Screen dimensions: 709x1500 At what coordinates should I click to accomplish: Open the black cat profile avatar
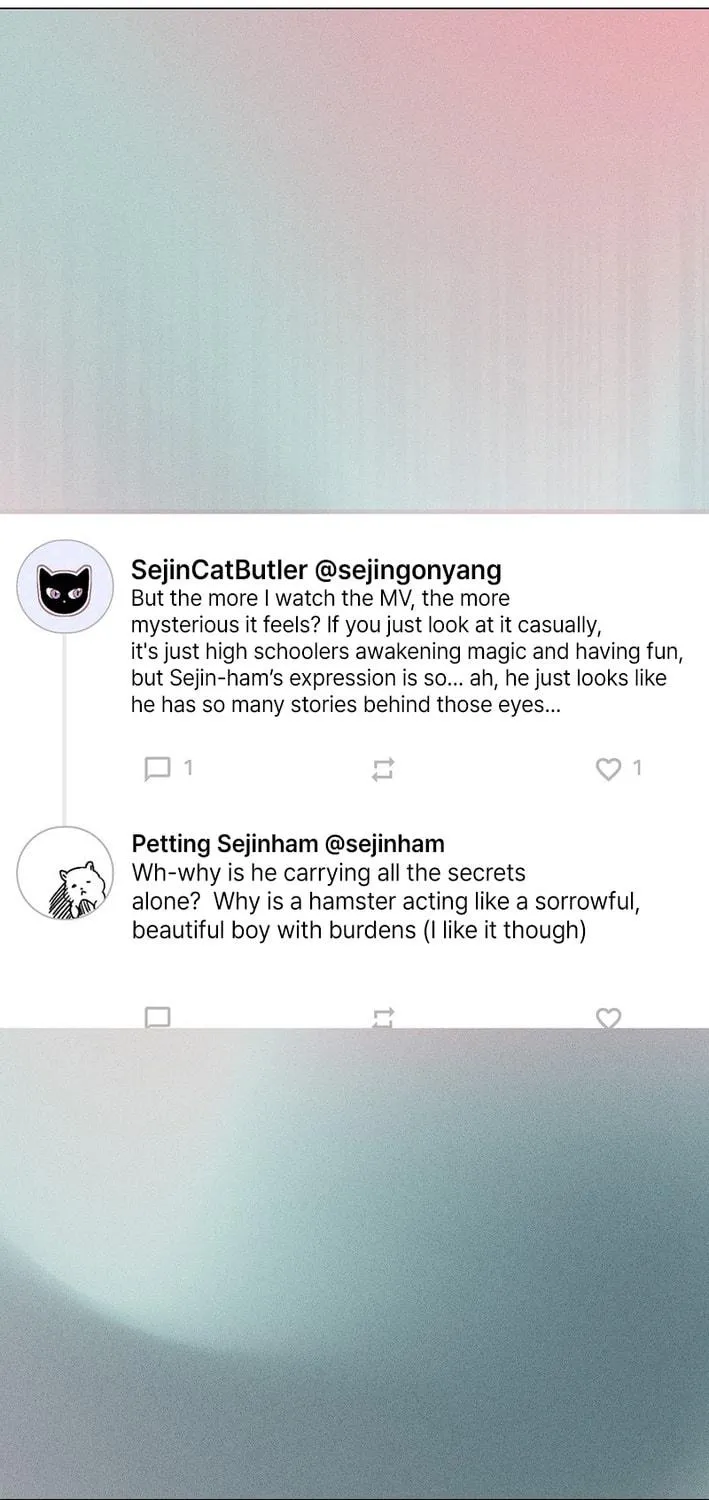[65, 587]
